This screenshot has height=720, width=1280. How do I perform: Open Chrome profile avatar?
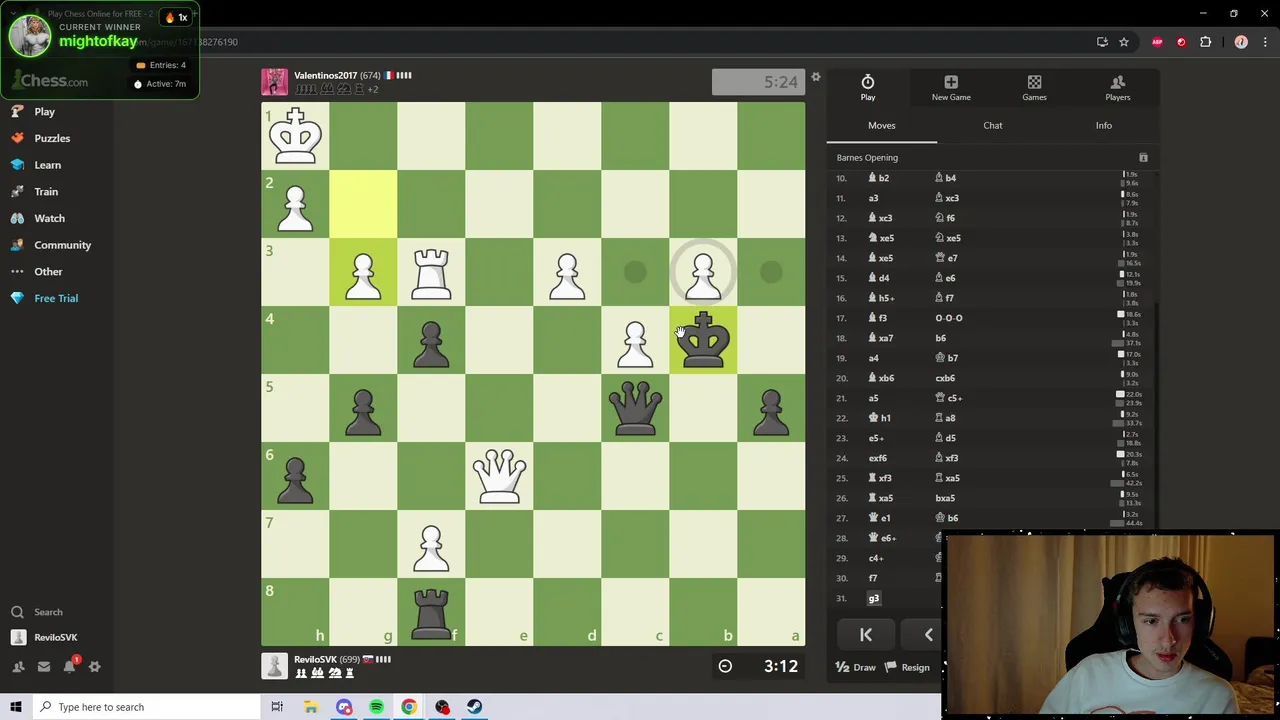pyautogui.click(x=1241, y=42)
